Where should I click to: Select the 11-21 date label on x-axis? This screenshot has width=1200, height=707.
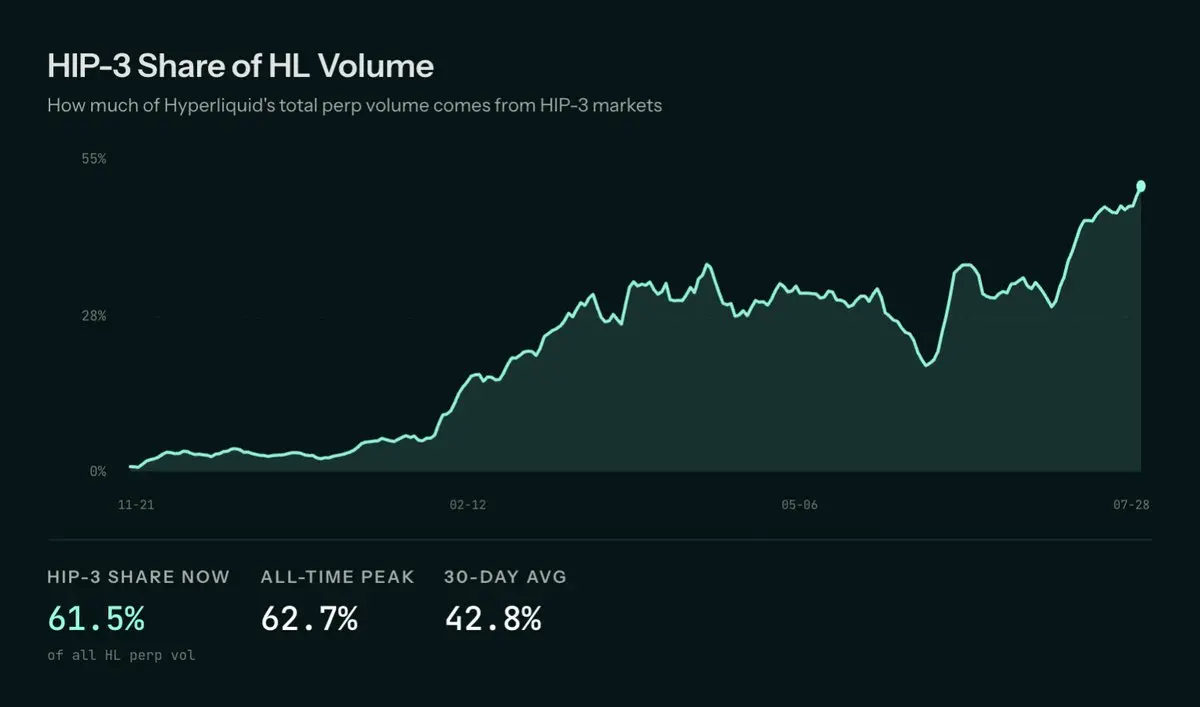[136, 506]
